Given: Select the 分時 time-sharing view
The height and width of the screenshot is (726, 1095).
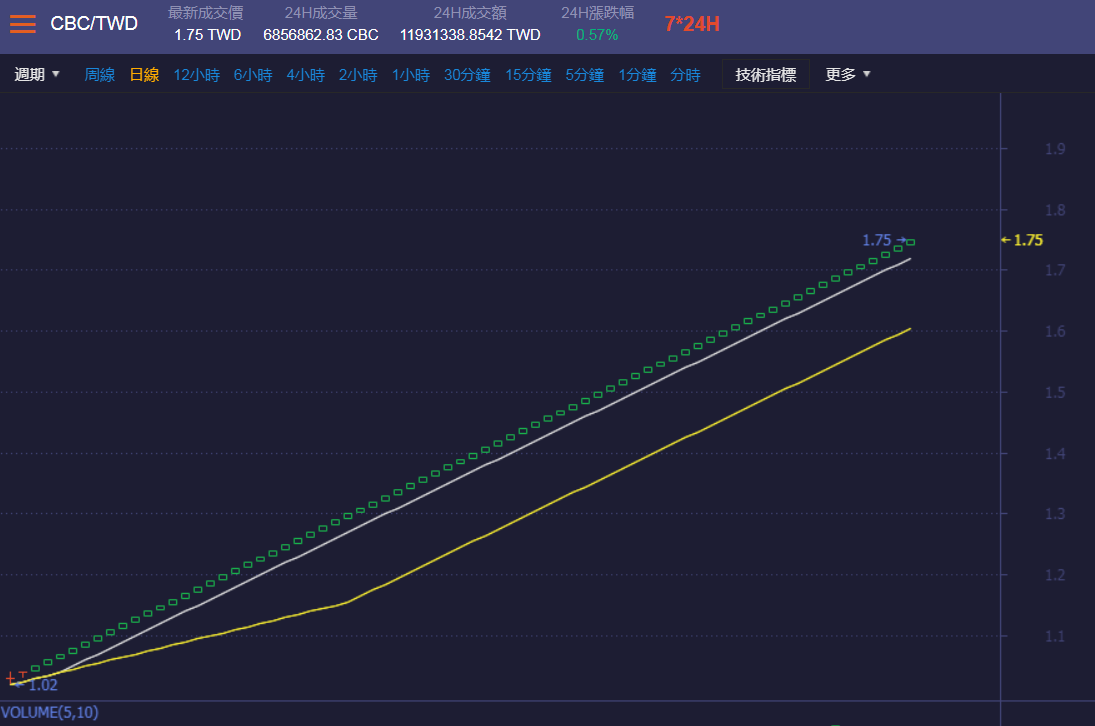Looking at the screenshot, I should coord(686,75).
